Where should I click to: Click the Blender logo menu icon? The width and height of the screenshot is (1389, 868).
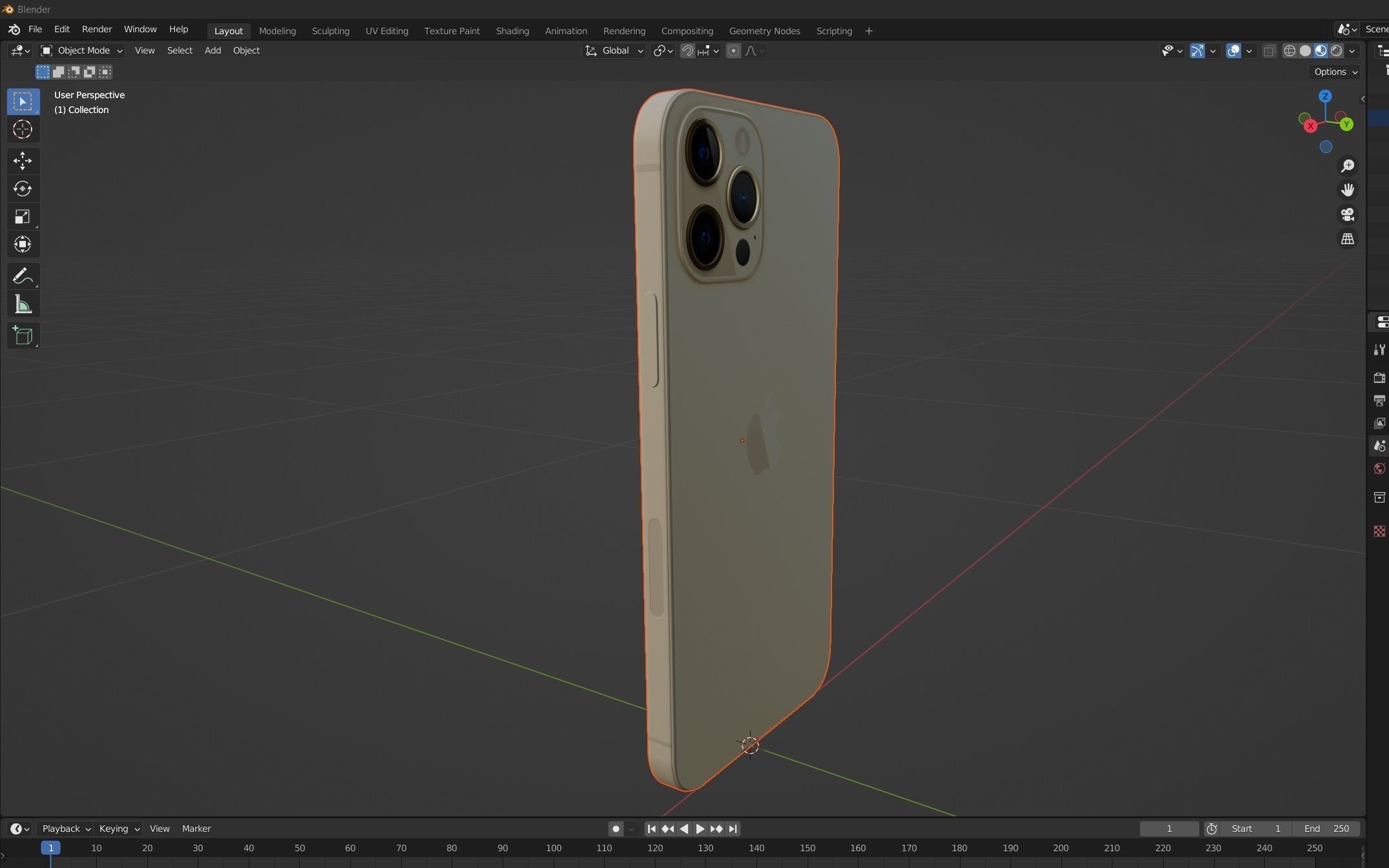[14, 30]
